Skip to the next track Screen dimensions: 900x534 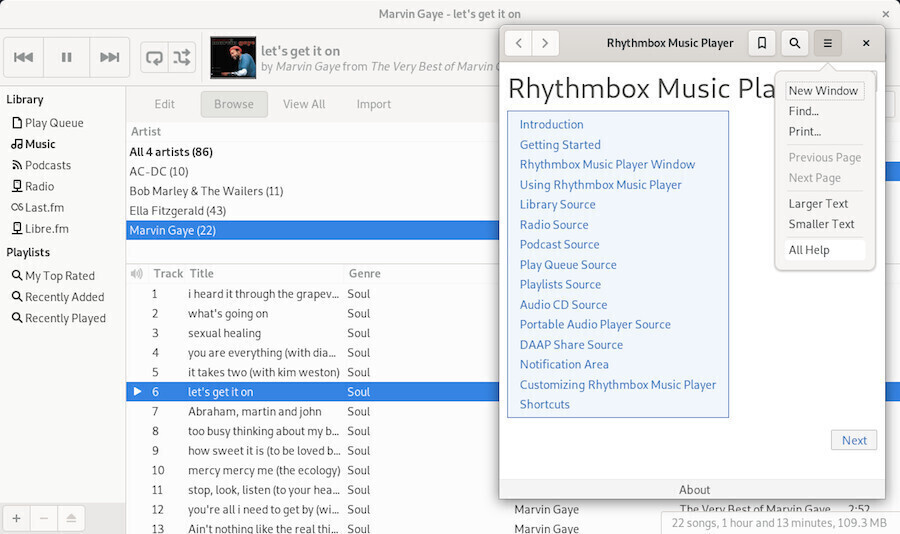[110, 57]
